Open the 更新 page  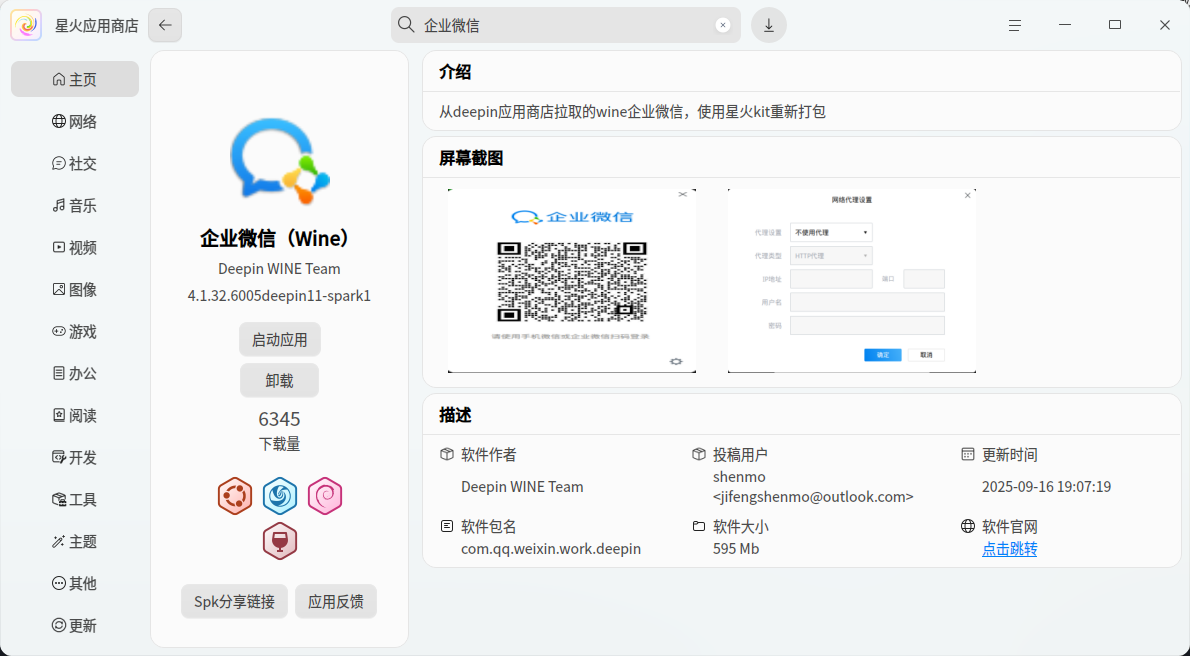(x=74, y=626)
